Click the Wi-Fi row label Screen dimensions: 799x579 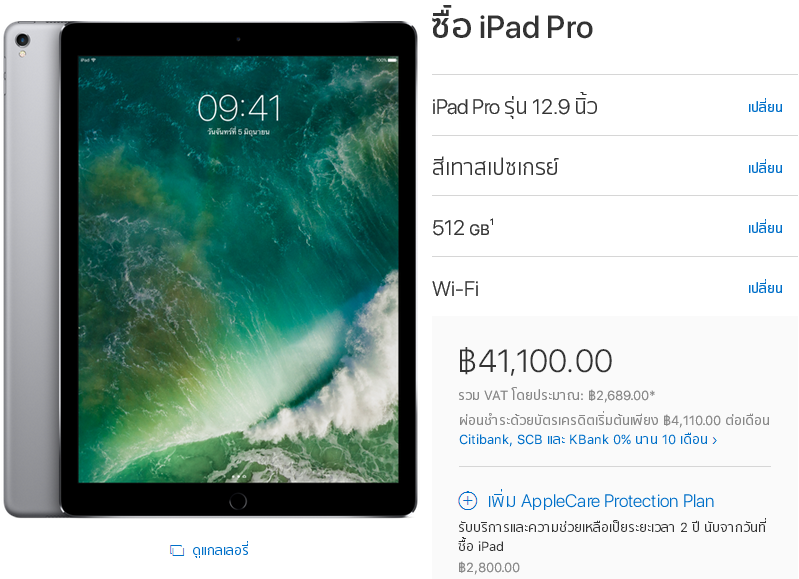(455, 289)
